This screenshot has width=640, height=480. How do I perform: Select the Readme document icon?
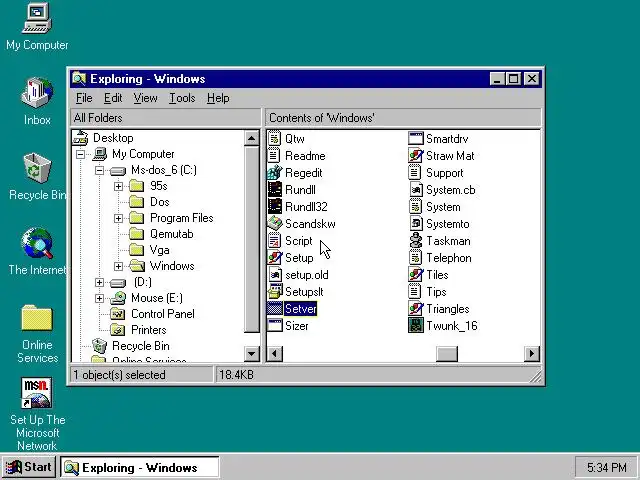pyautogui.click(x=274, y=156)
